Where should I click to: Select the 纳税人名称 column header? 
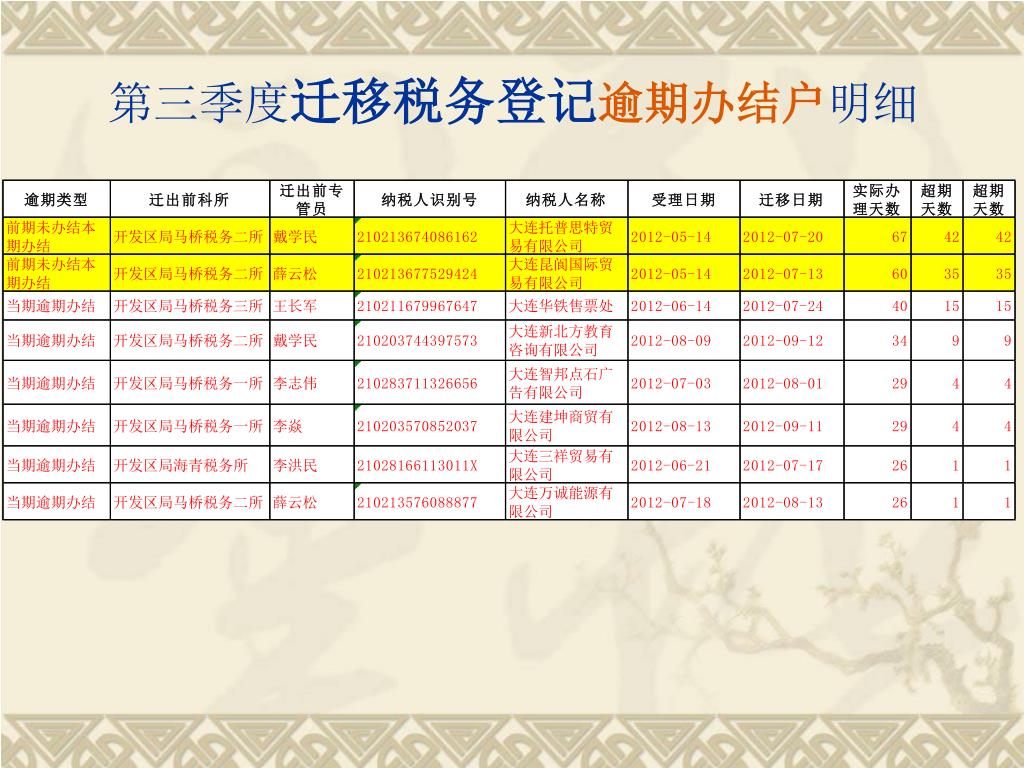566,200
